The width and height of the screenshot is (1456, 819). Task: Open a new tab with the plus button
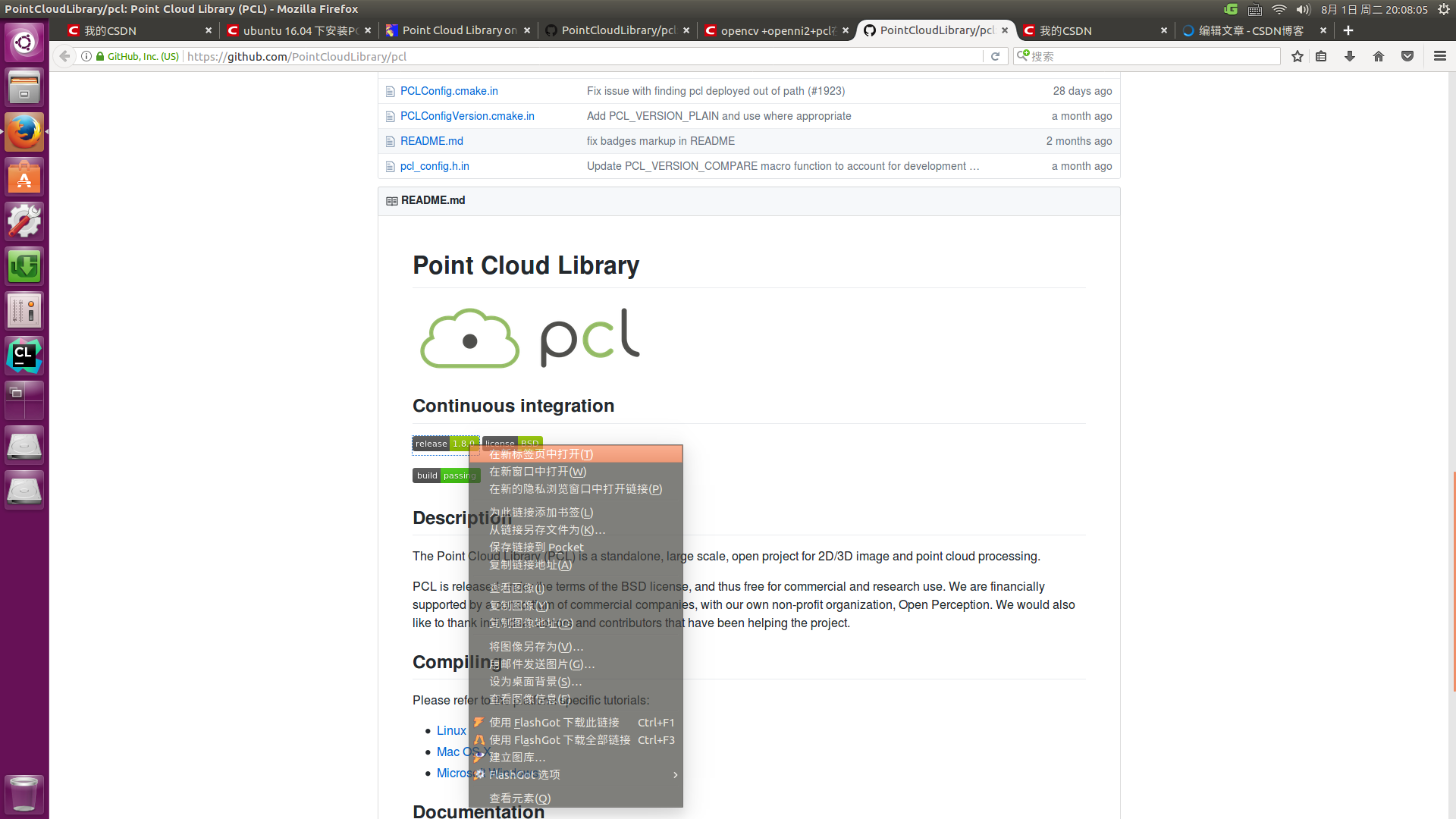1348,30
